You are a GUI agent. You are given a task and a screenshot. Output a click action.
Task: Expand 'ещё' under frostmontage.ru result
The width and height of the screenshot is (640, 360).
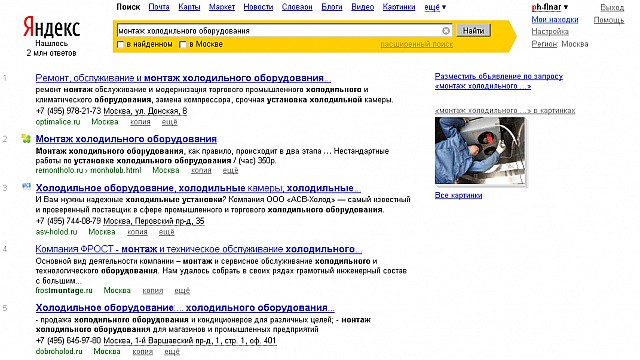[182, 291]
